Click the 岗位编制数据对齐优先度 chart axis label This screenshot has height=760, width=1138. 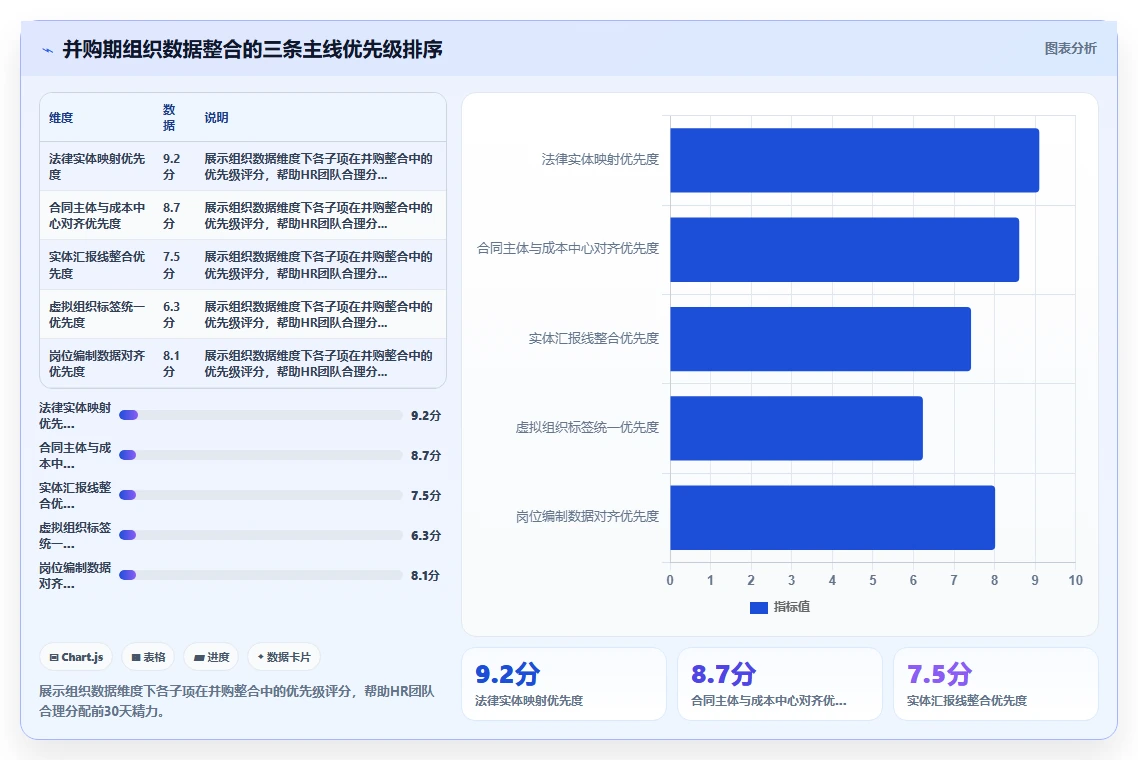click(x=587, y=516)
